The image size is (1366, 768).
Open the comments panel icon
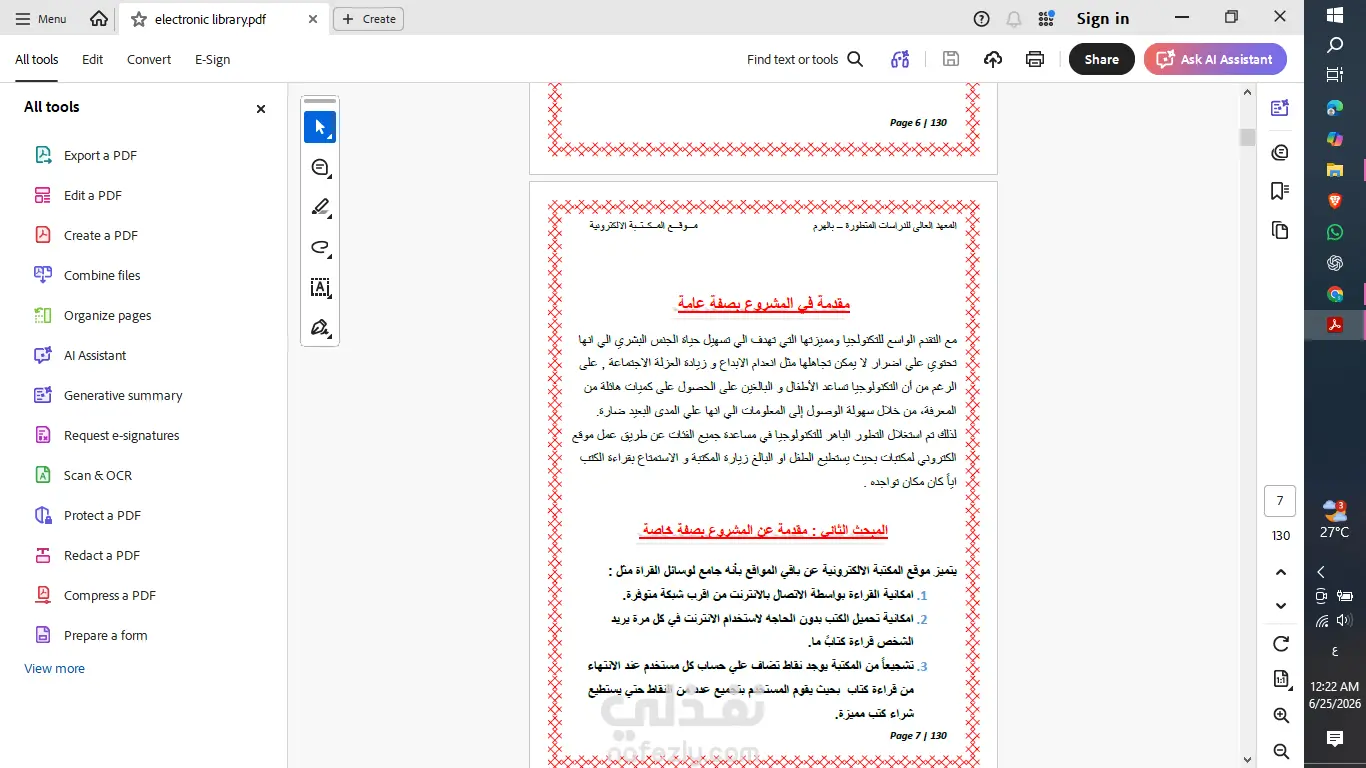1280,152
